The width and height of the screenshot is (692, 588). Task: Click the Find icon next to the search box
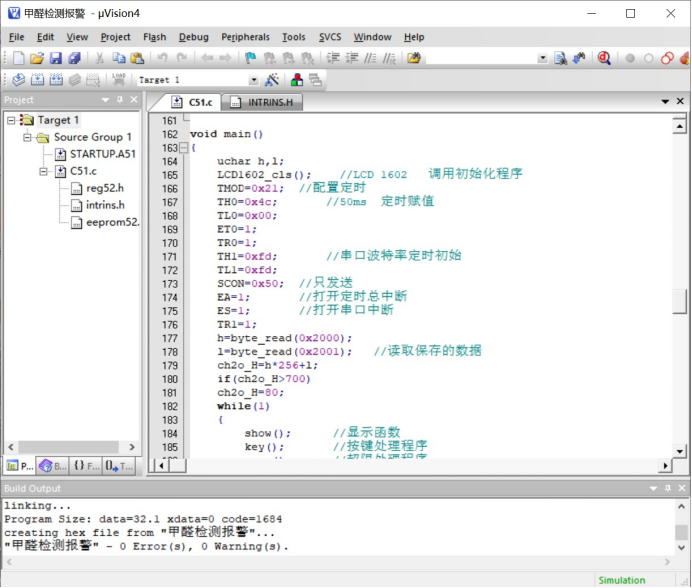(x=560, y=58)
